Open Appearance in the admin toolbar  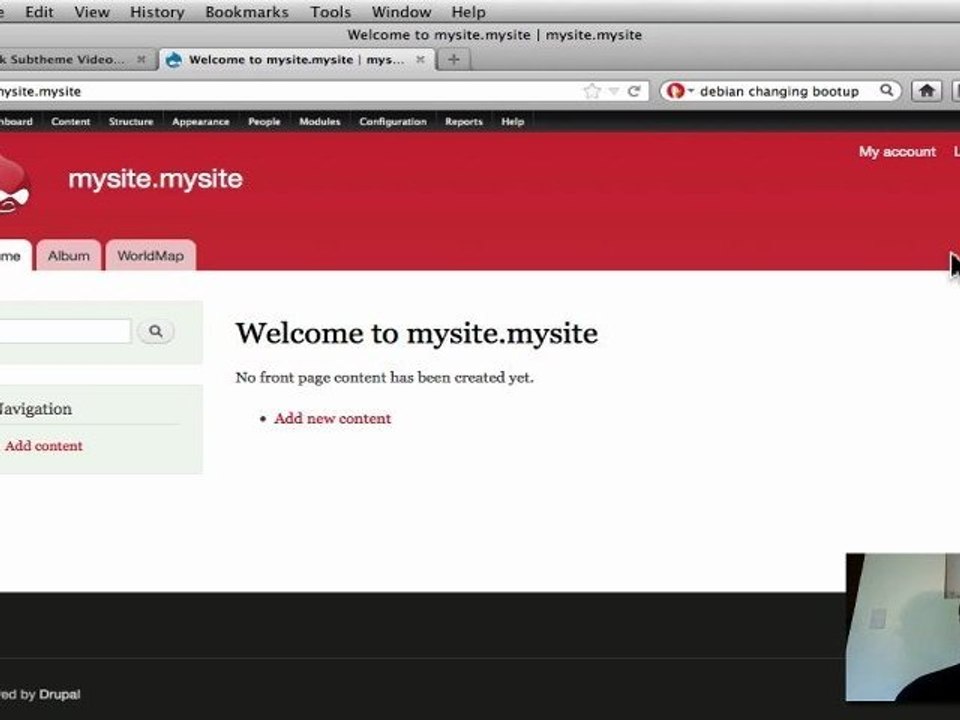tap(201, 121)
